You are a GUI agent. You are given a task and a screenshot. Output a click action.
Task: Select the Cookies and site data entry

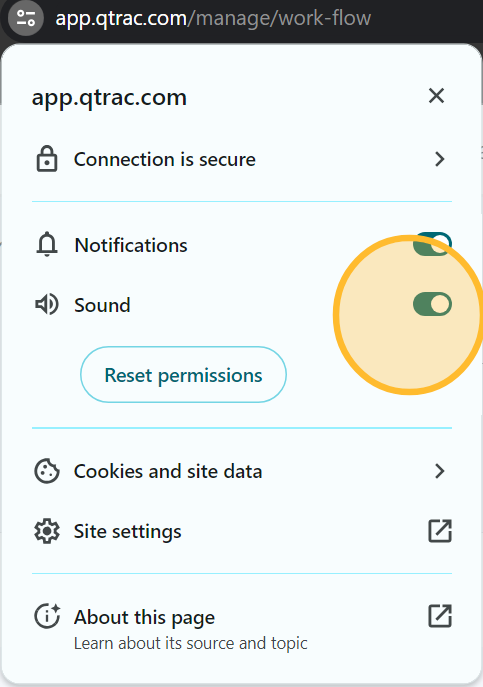point(242,471)
